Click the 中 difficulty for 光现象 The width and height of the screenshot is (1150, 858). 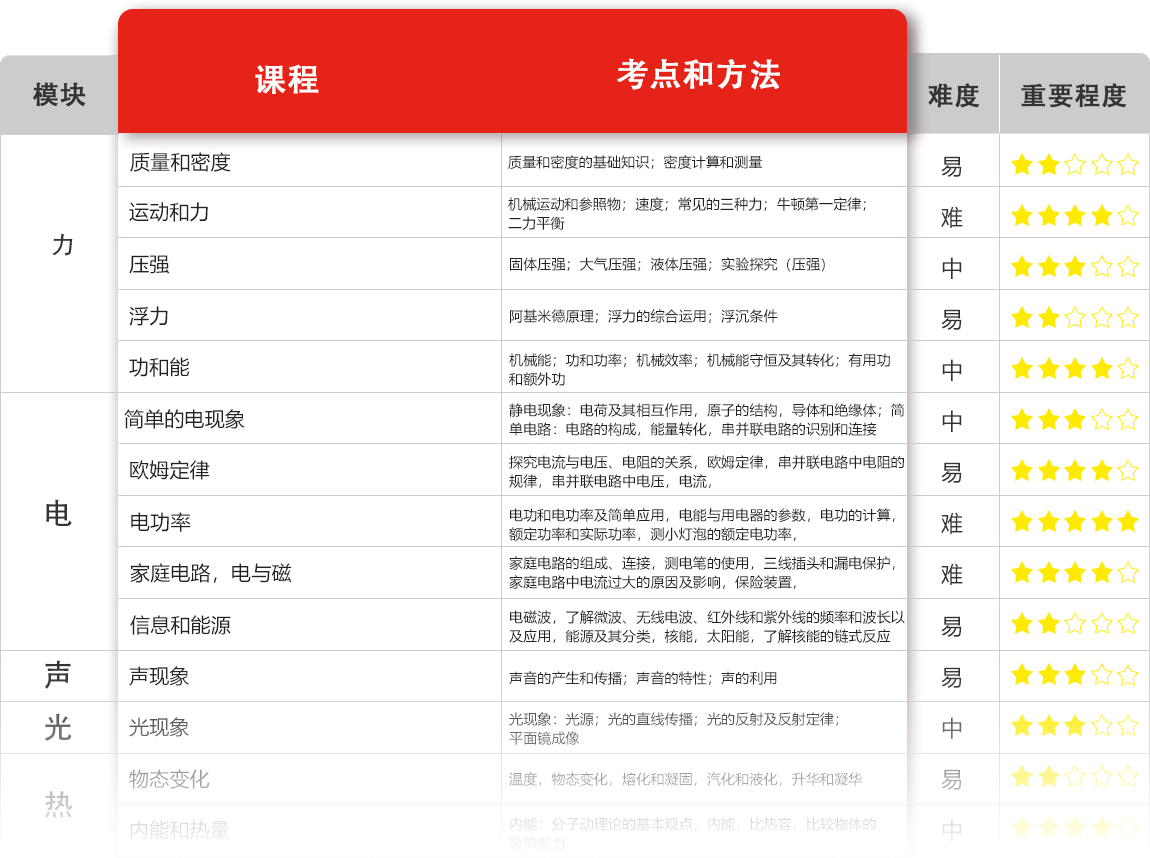(x=952, y=728)
